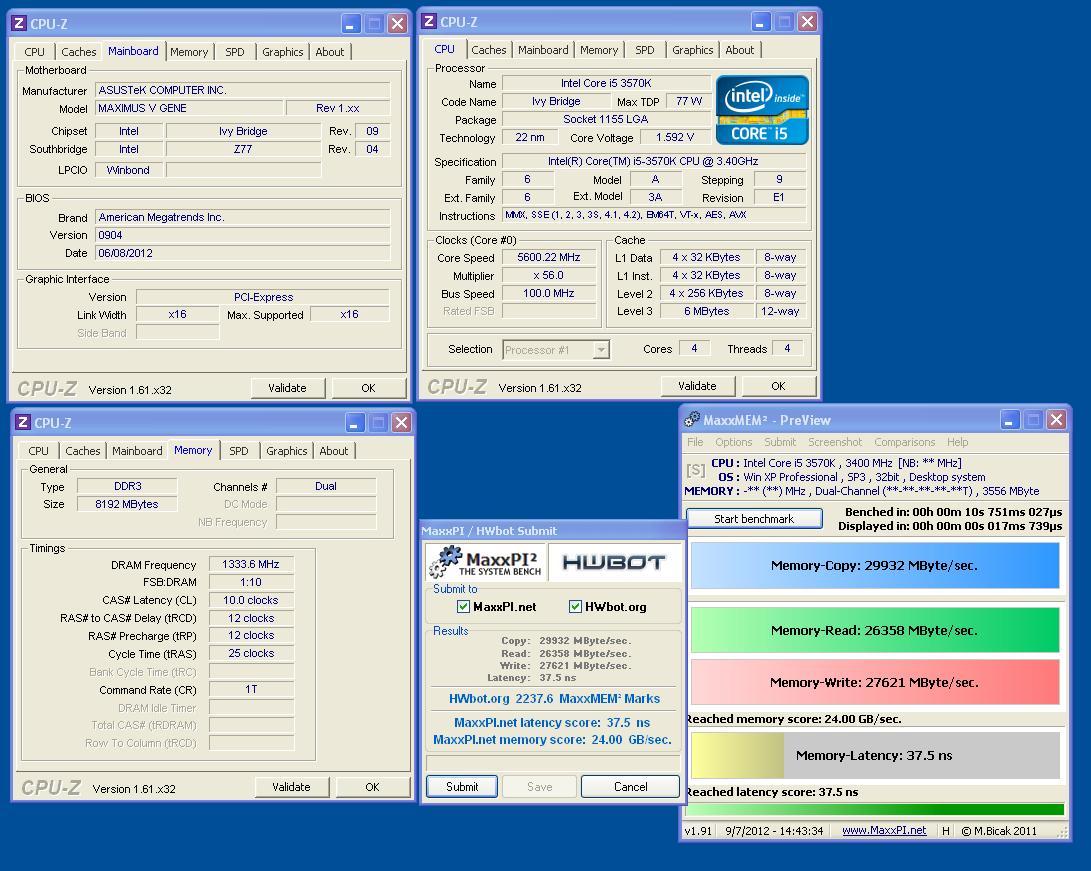
Task: Minimize the CPU-Z Mainboard window
Action: point(351,24)
